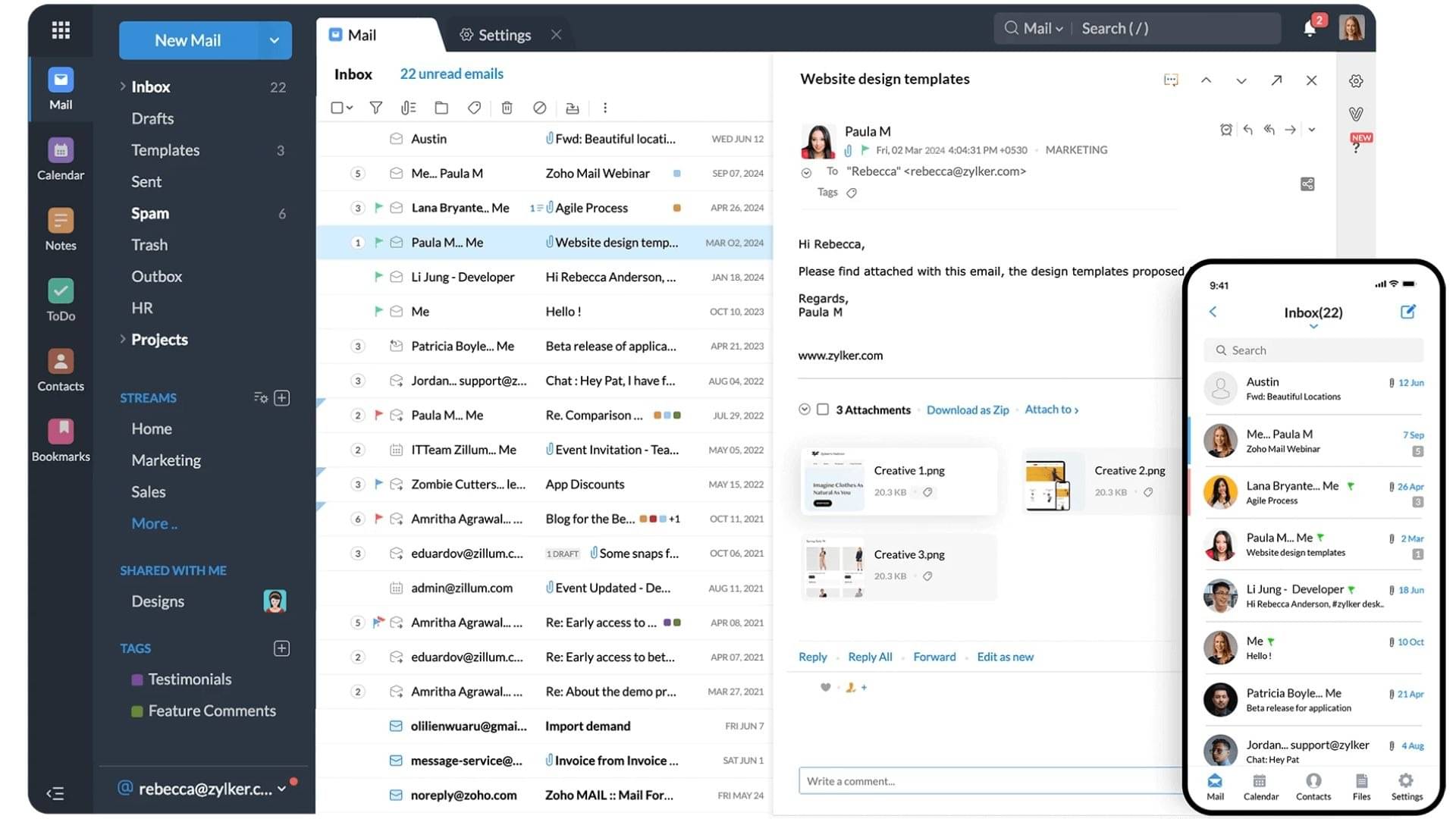Click the mark-as-spam icon in toolbar
The width and height of the screenshot is (1456, 819).
coord(539,108)
